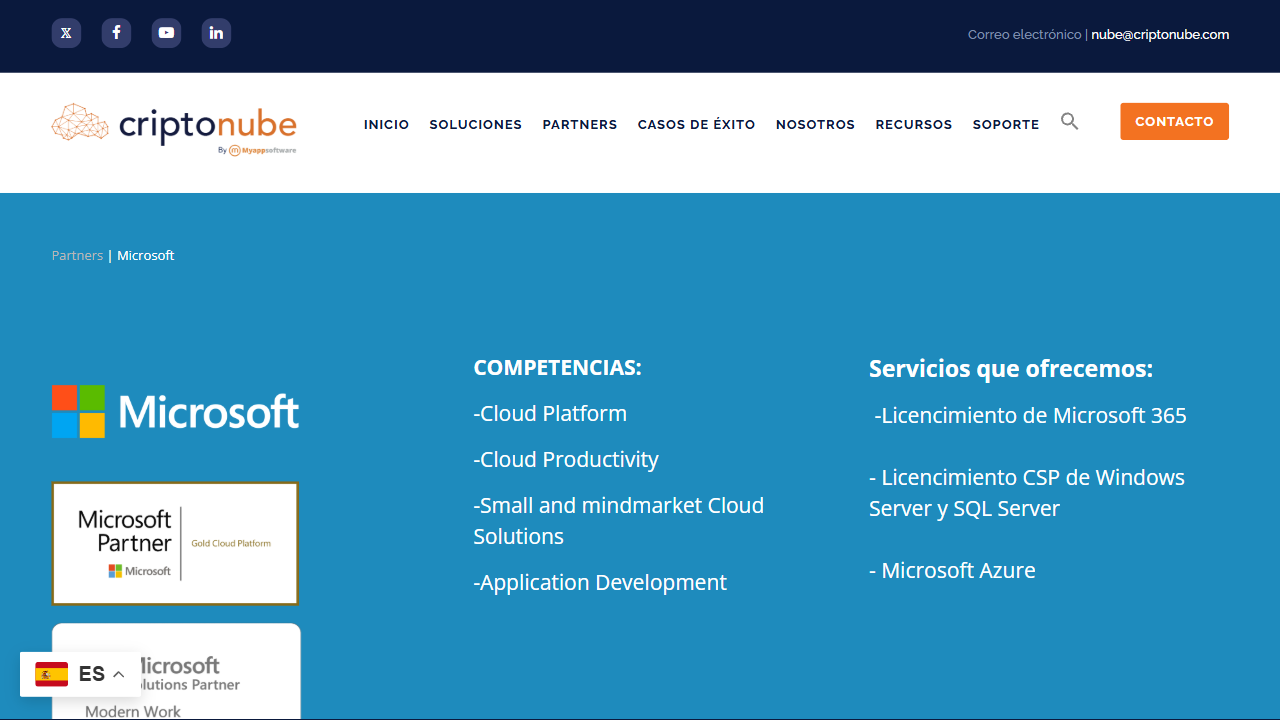Viewport: 1280px width, 720px height.
Task: Click the COMPETENCIAS heading
Action: (557, 367)
